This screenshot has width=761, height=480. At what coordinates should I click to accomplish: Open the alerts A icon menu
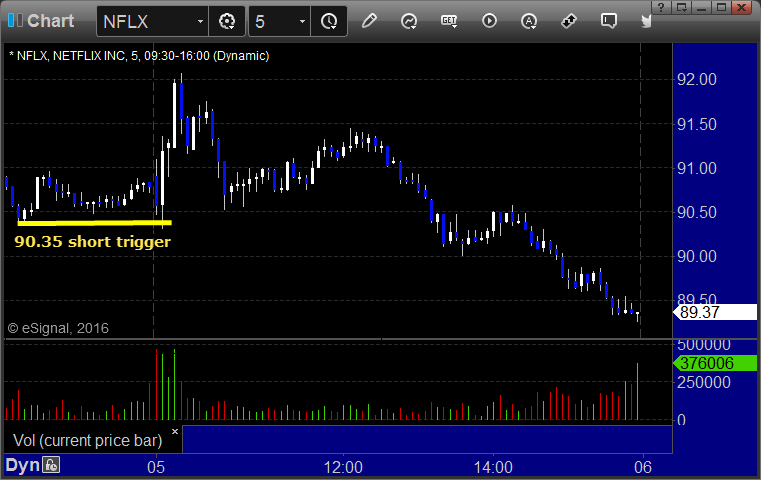[529, 21]
